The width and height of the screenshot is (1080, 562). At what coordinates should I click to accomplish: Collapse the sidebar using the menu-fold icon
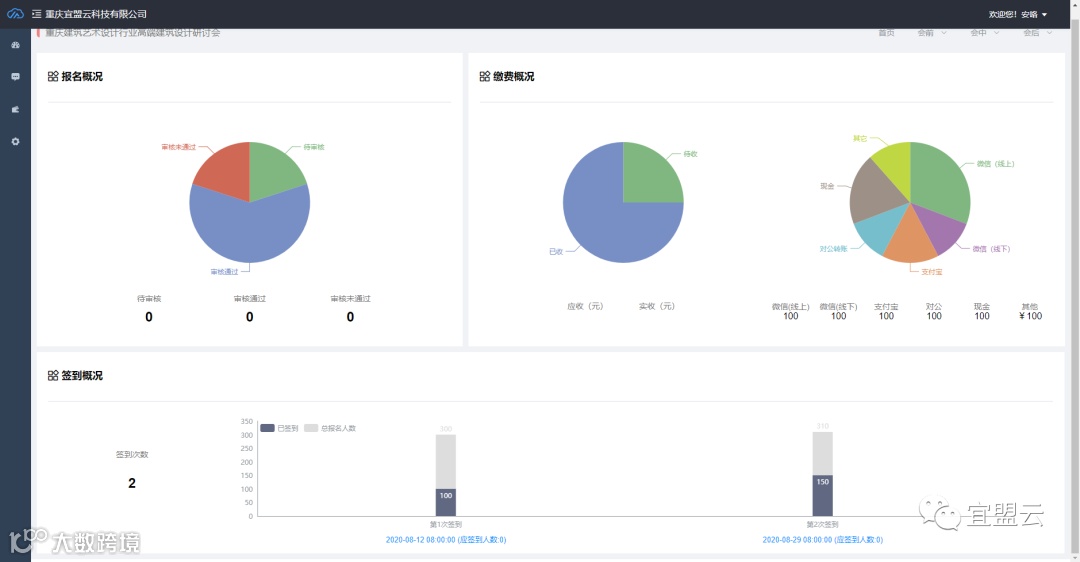click(x=37, y=14)
